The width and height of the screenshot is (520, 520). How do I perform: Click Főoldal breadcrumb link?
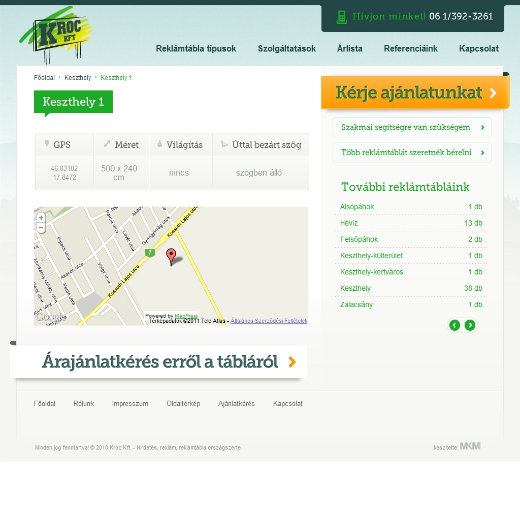[44, 78]
